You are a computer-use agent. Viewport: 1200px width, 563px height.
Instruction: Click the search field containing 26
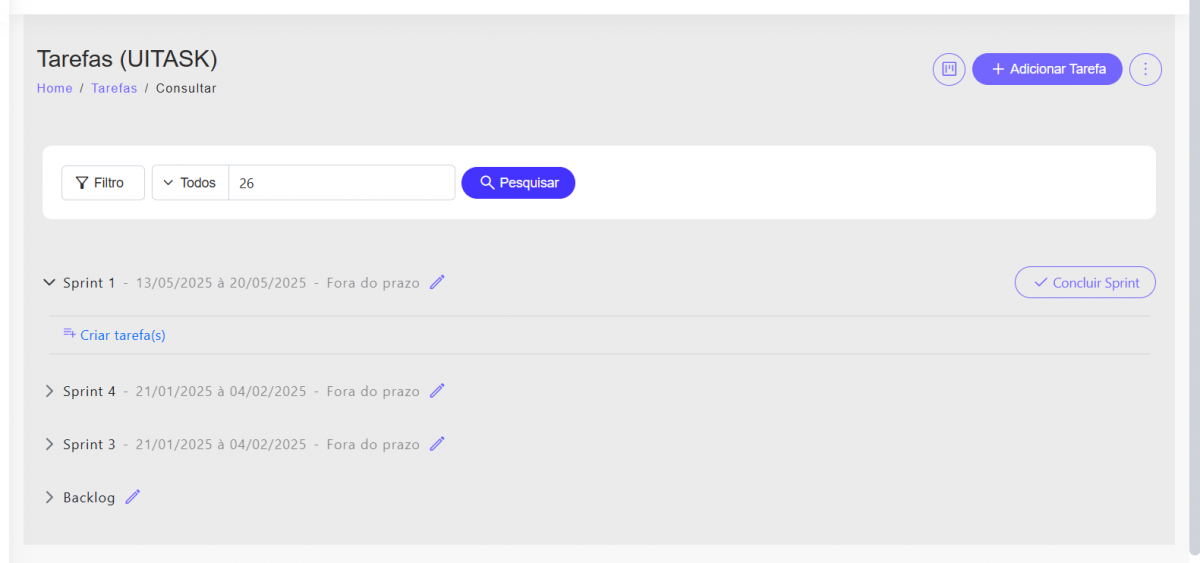coord(341,183)
